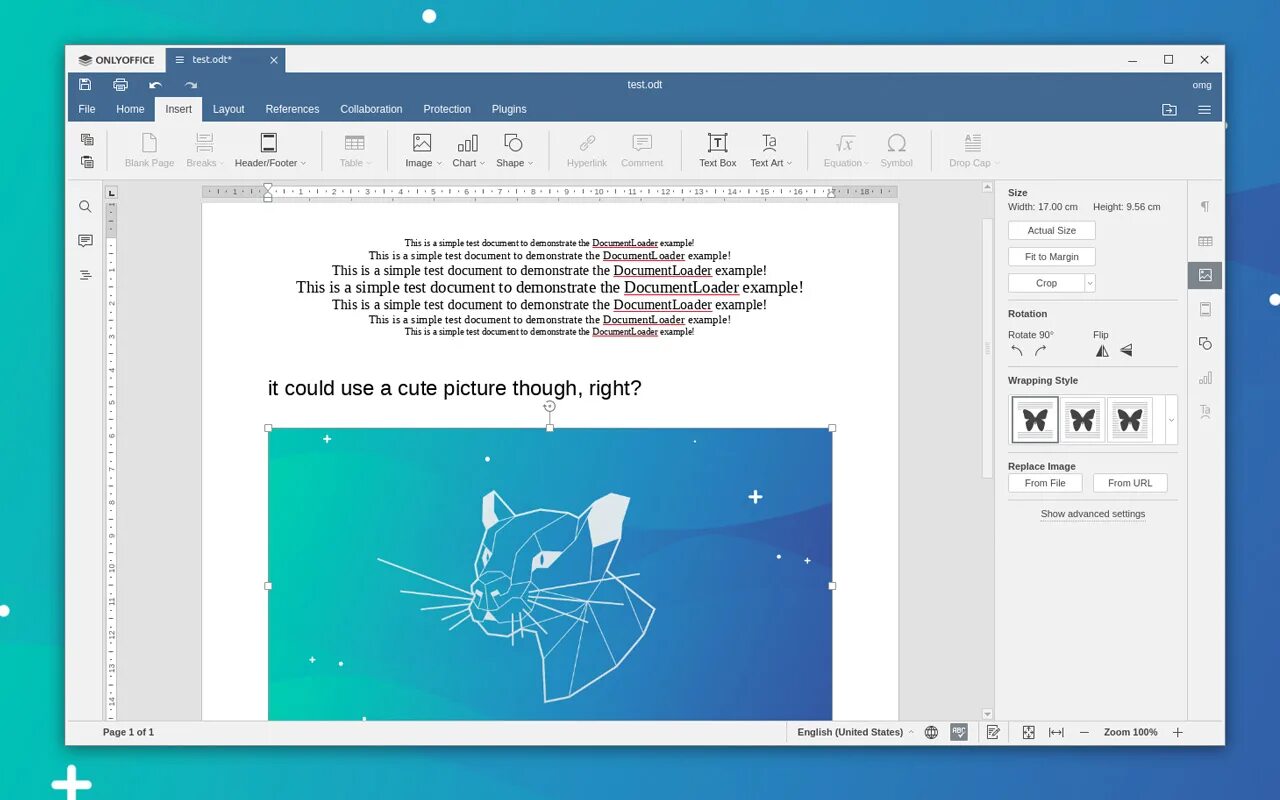Viewport: 1280px width, 800px height.
Task: Zoom out with minus button
Action: click(1084, 732)
